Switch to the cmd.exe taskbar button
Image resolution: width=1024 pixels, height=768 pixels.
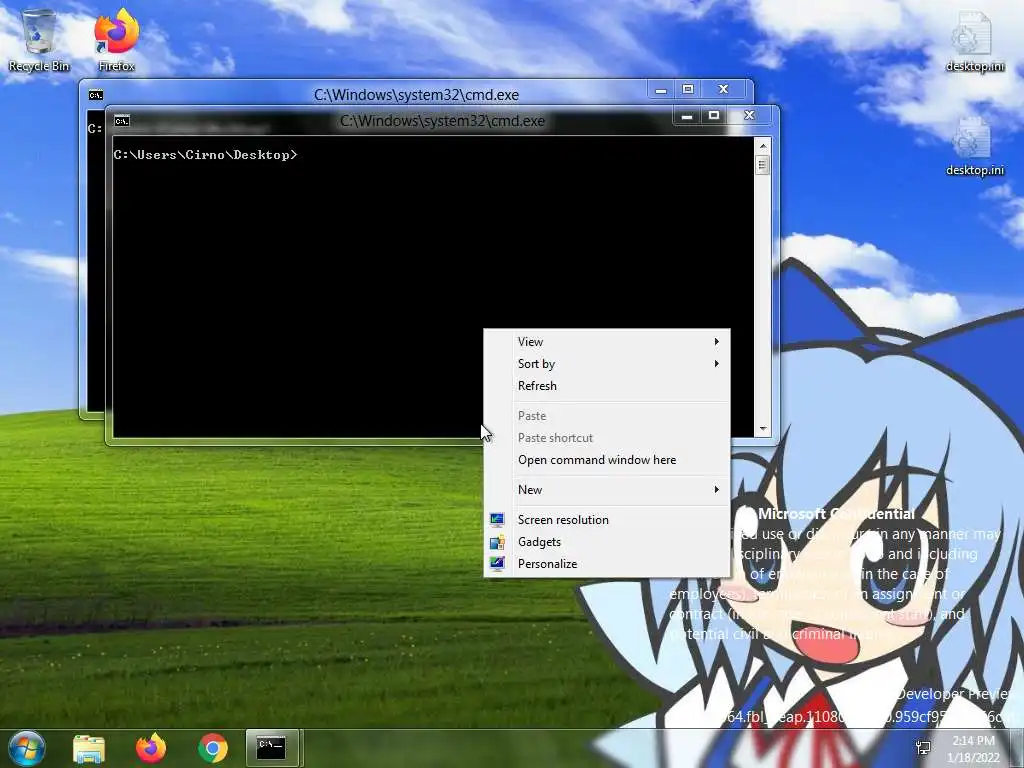coord(272,748)
